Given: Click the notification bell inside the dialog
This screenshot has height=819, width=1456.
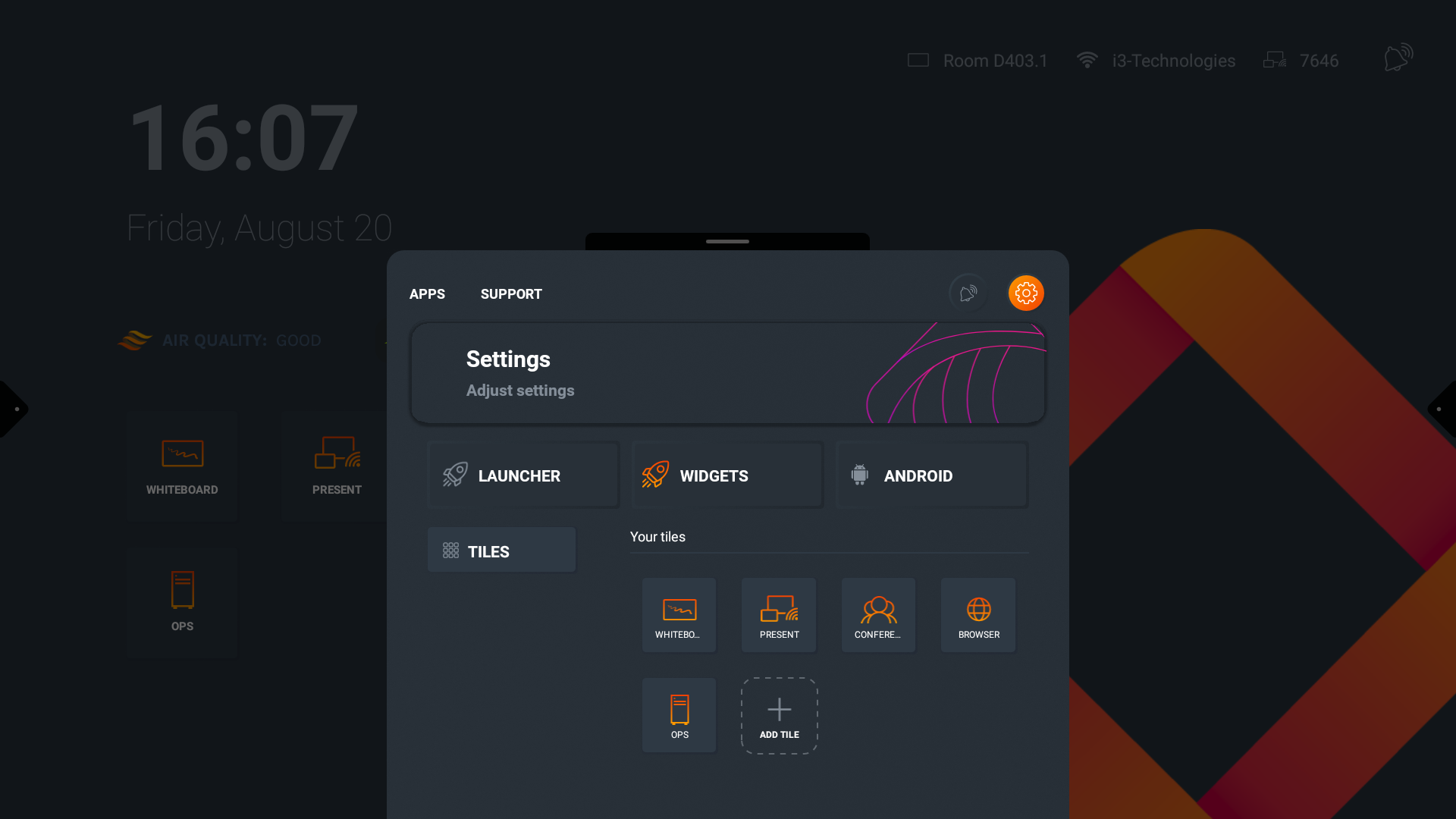Looking at the screenshot, I should coord(967,293).
